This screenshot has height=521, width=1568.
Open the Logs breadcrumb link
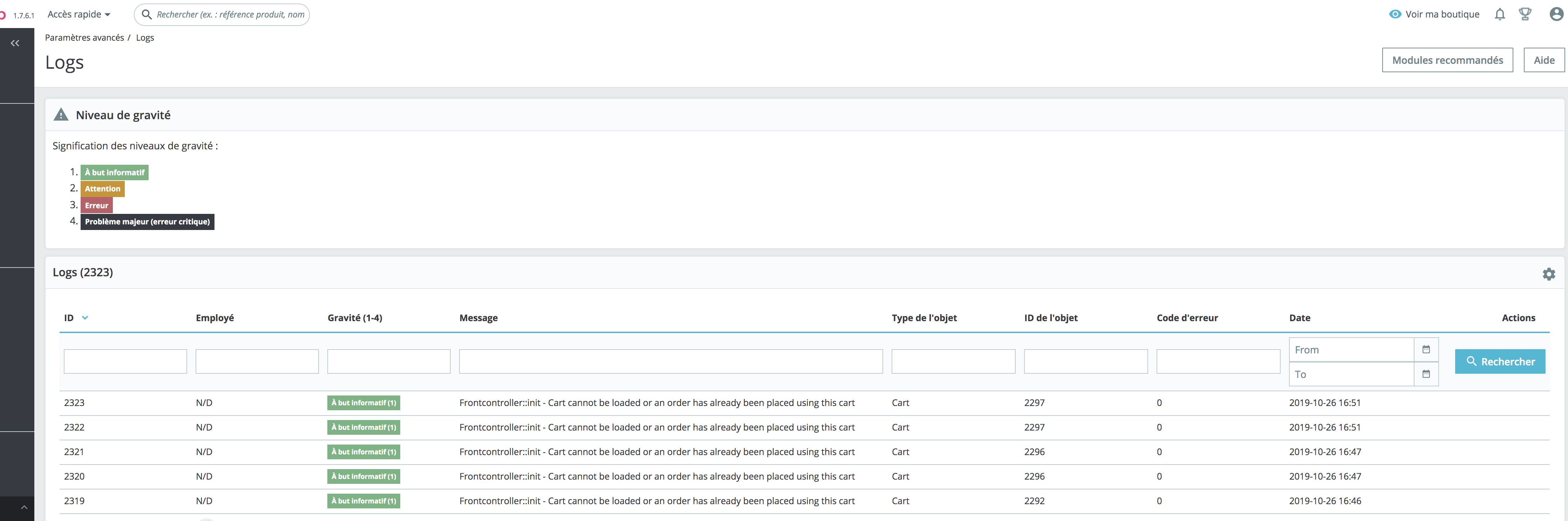[x=145, y=38]
